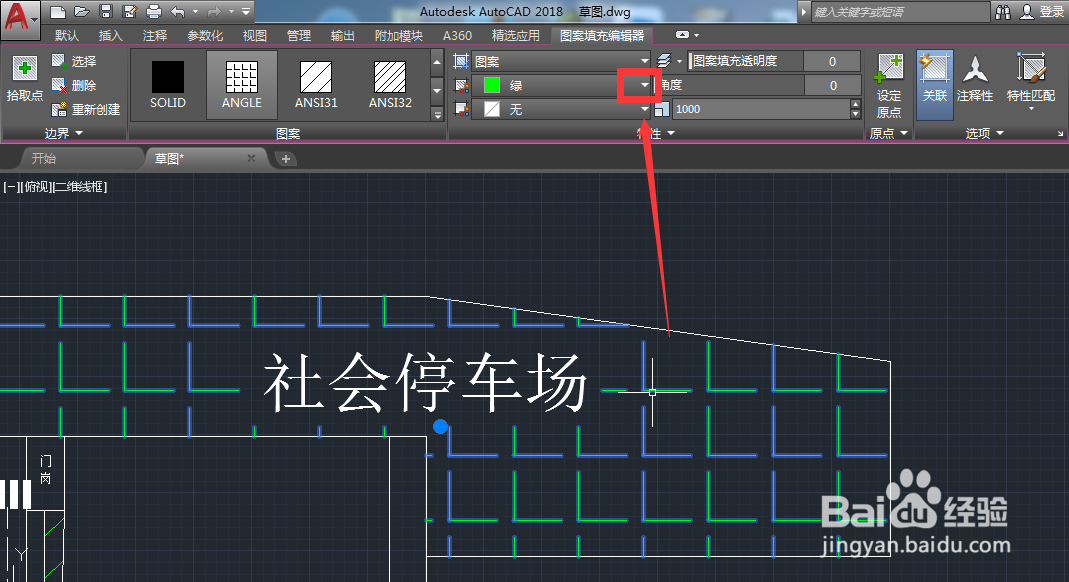Expand the Redo history dropdown arrow
Image resolution: width=1069 pixels, height=582 pixels.
pos(231,12)
